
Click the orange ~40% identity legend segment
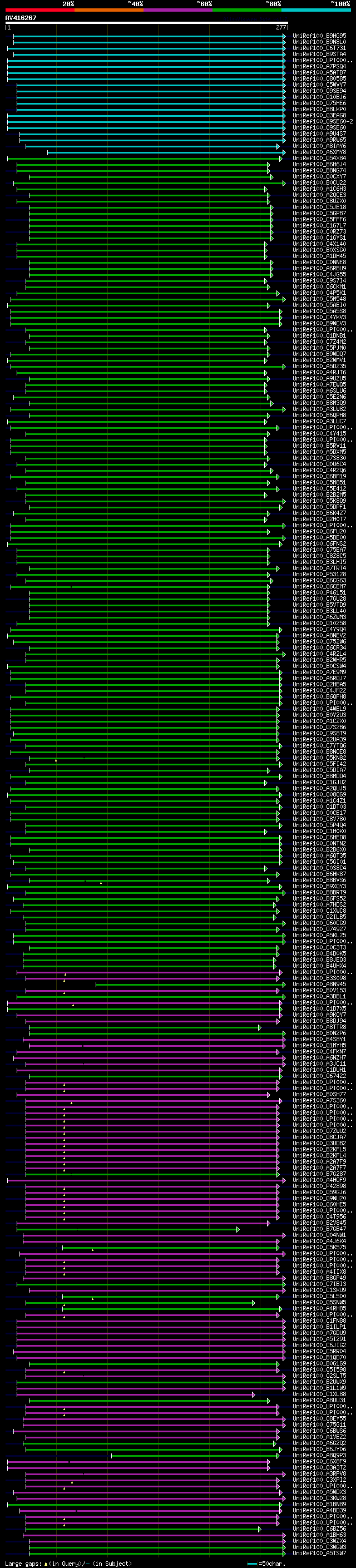[x=109, y=10]
